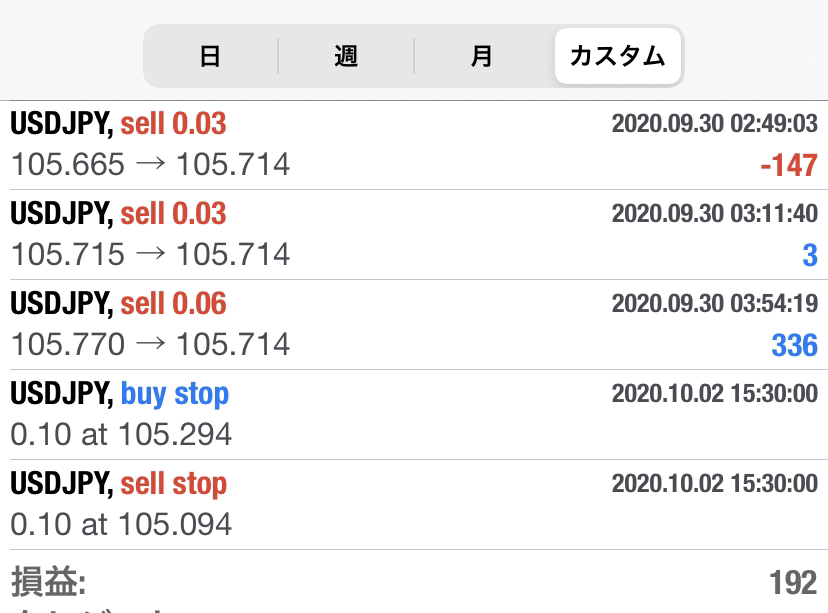Switch to the 週 (week) tab
This screenshot has width=828, height=613.
click(346, 56)
